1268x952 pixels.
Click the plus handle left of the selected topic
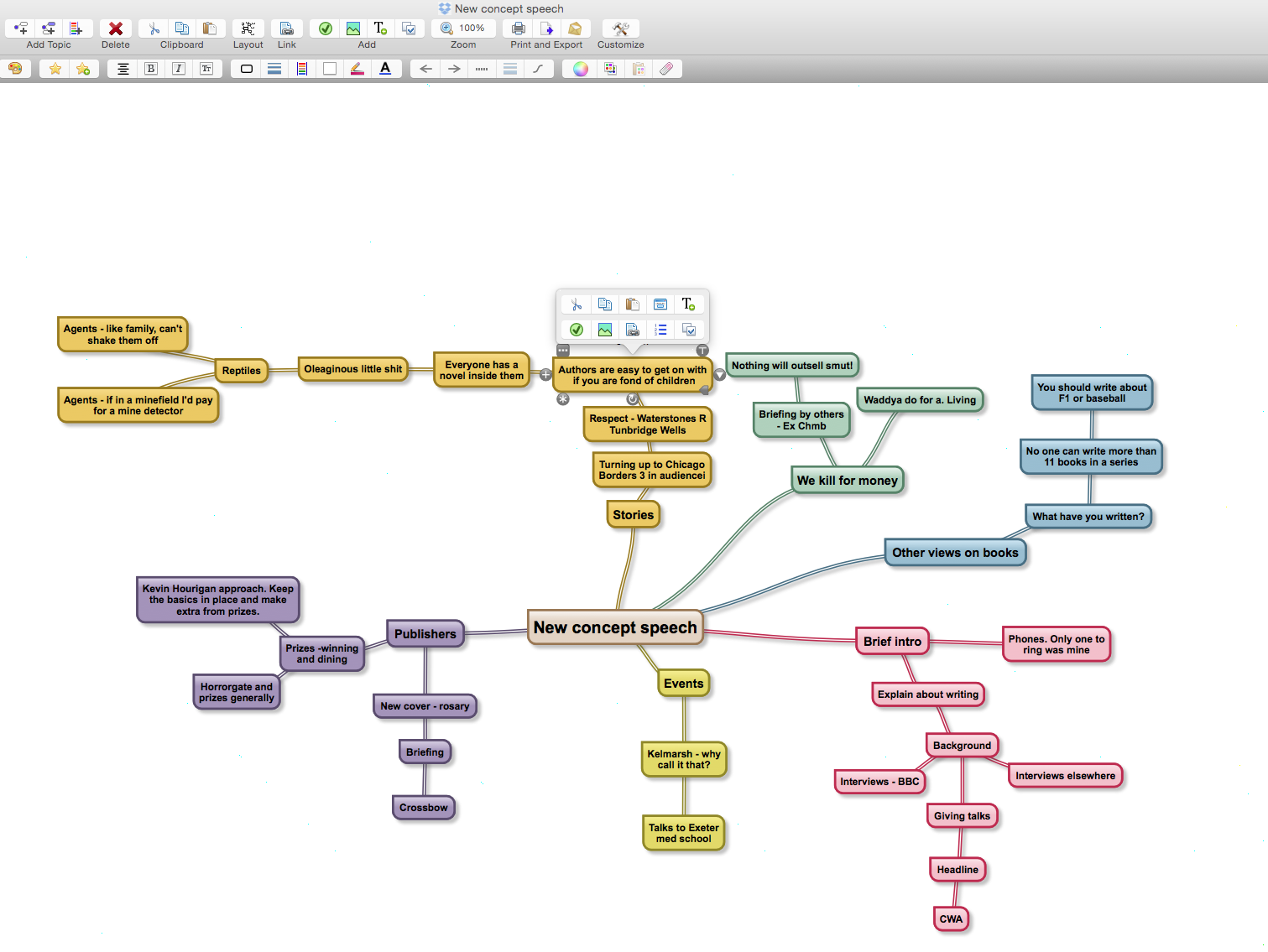tap(545, 375)
